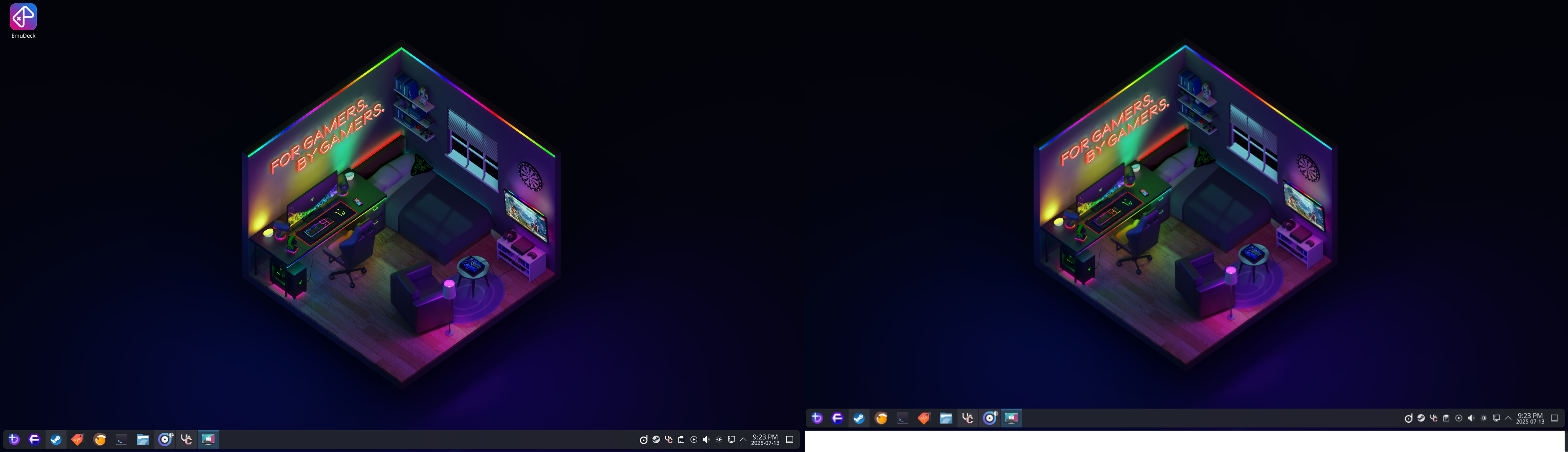Launch Lutris from the right monitor's taskbar

coord(881,418)
